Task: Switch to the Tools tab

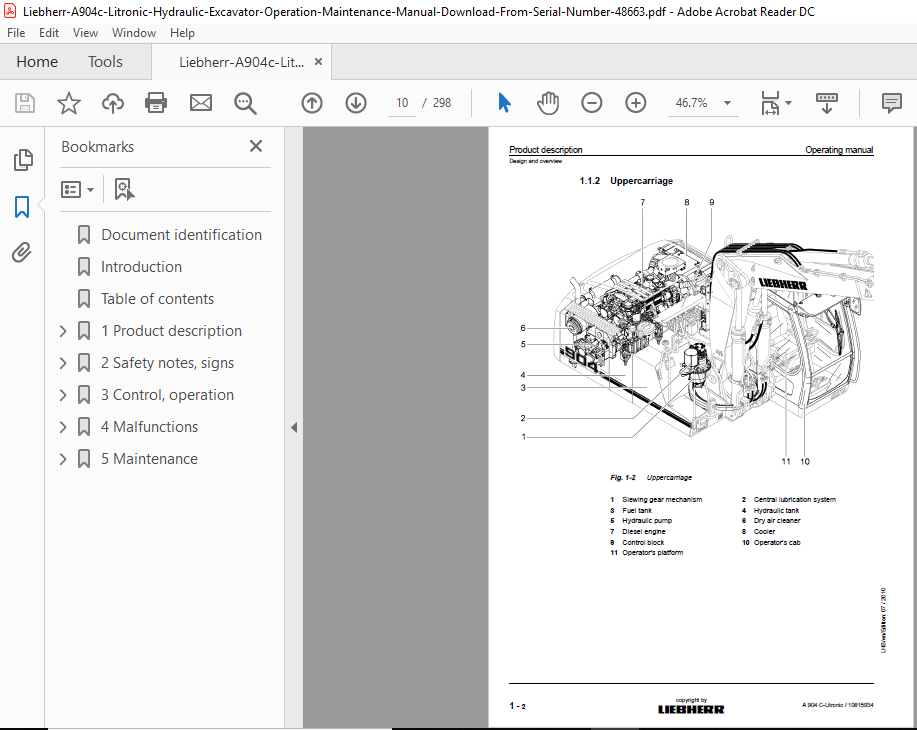Action: click(x=105, y=62)
